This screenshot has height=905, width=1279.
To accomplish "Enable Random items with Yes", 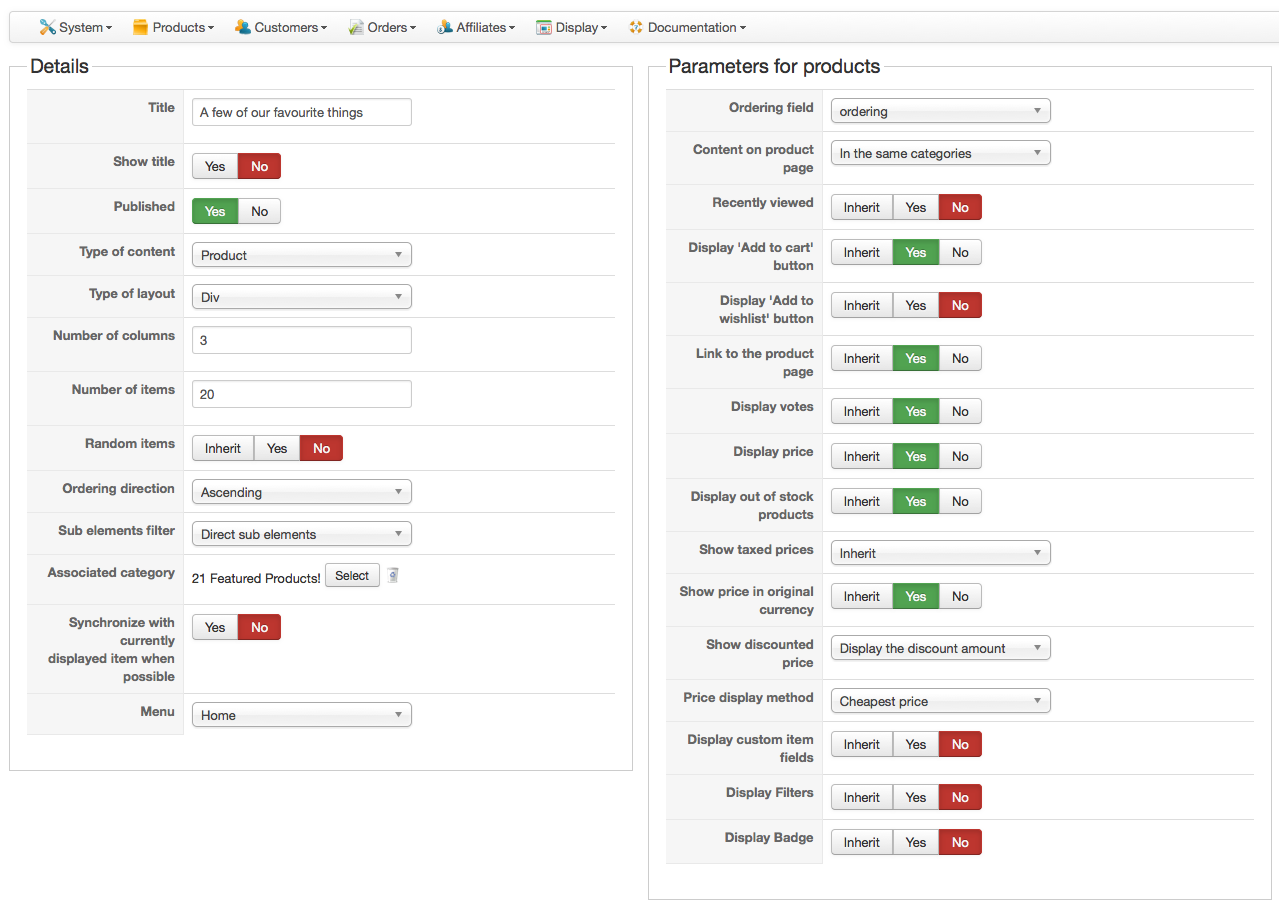I will click(x=277, y=448).
